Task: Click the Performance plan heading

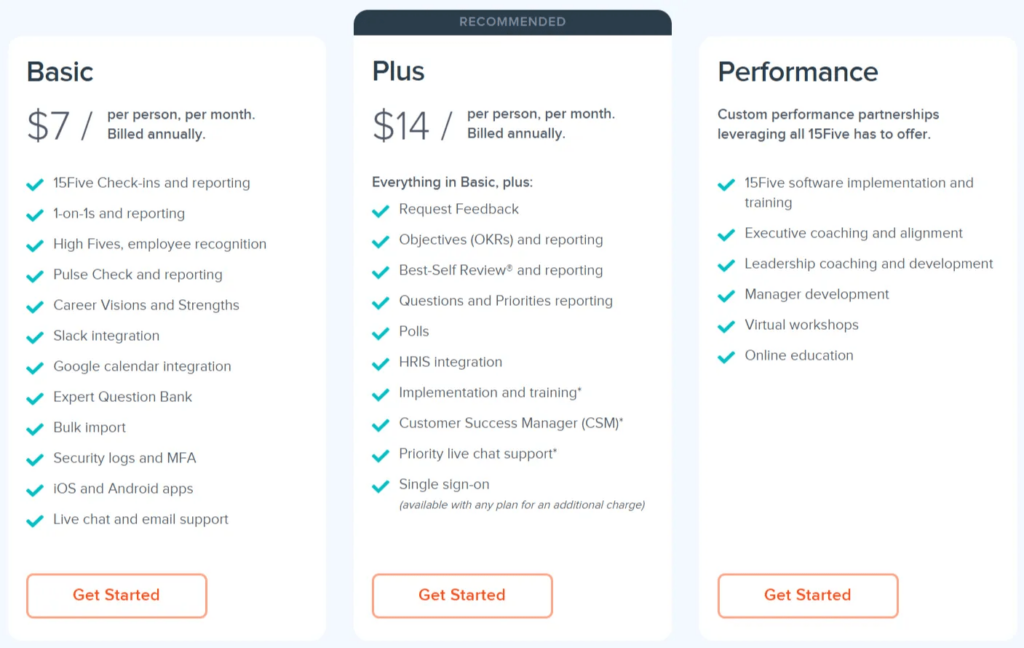Action: 797,72
